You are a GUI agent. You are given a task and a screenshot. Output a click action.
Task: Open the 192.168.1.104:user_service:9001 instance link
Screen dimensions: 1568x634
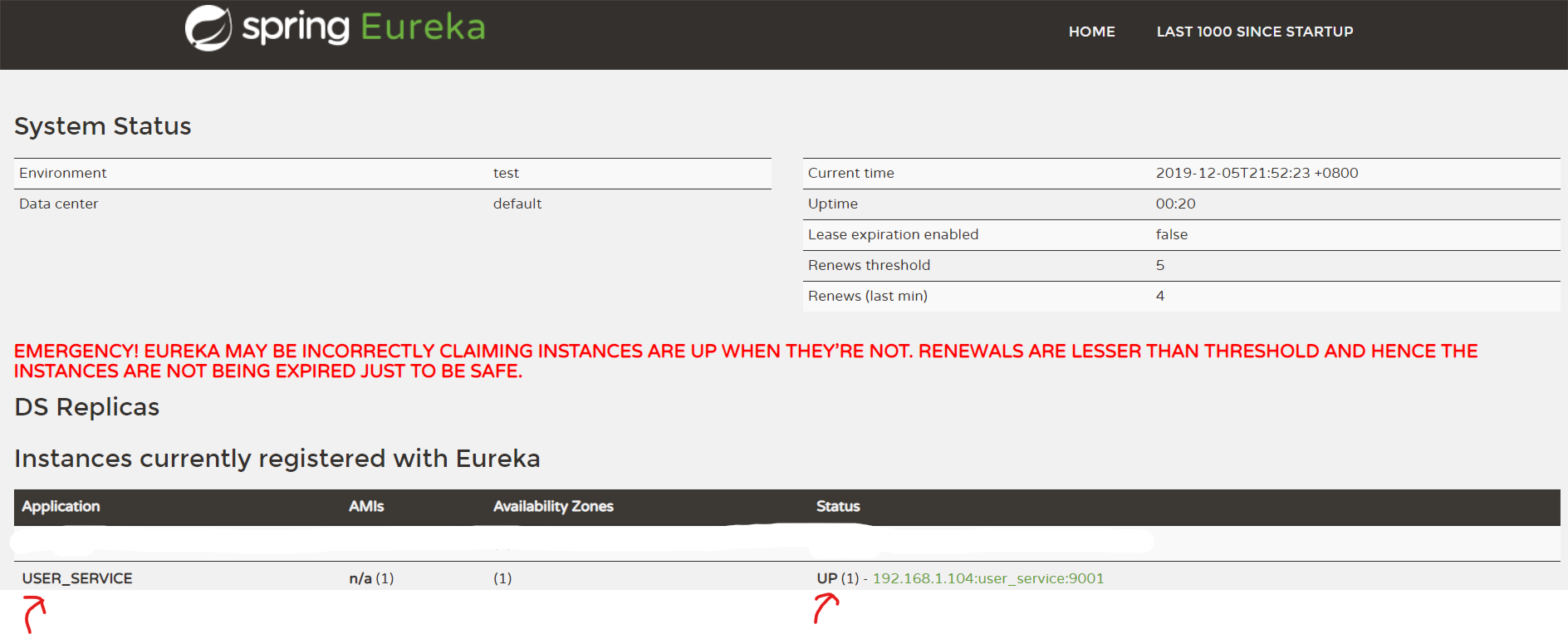click(x=988, y=578)
